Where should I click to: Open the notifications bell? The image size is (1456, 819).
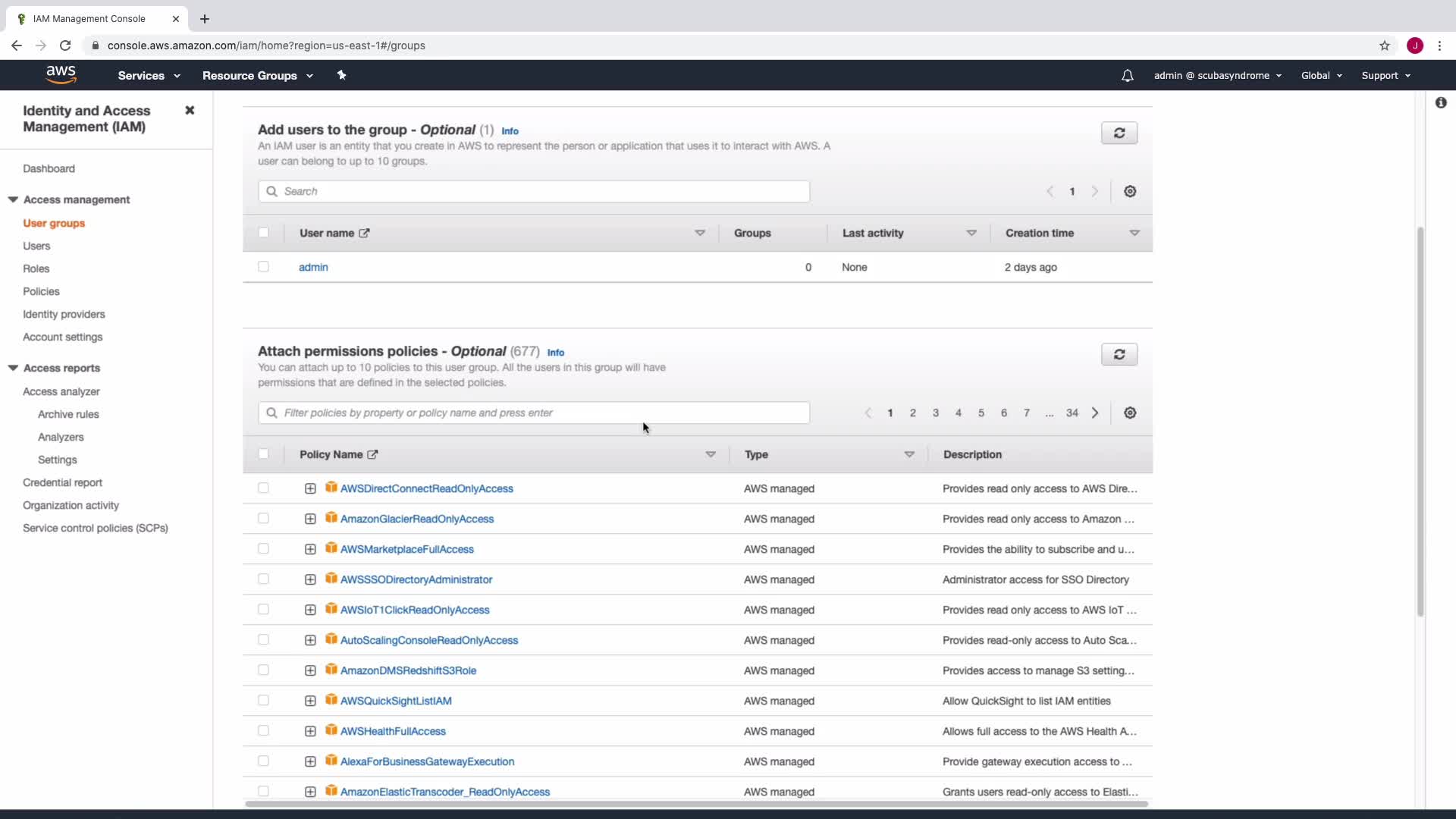1127,75
